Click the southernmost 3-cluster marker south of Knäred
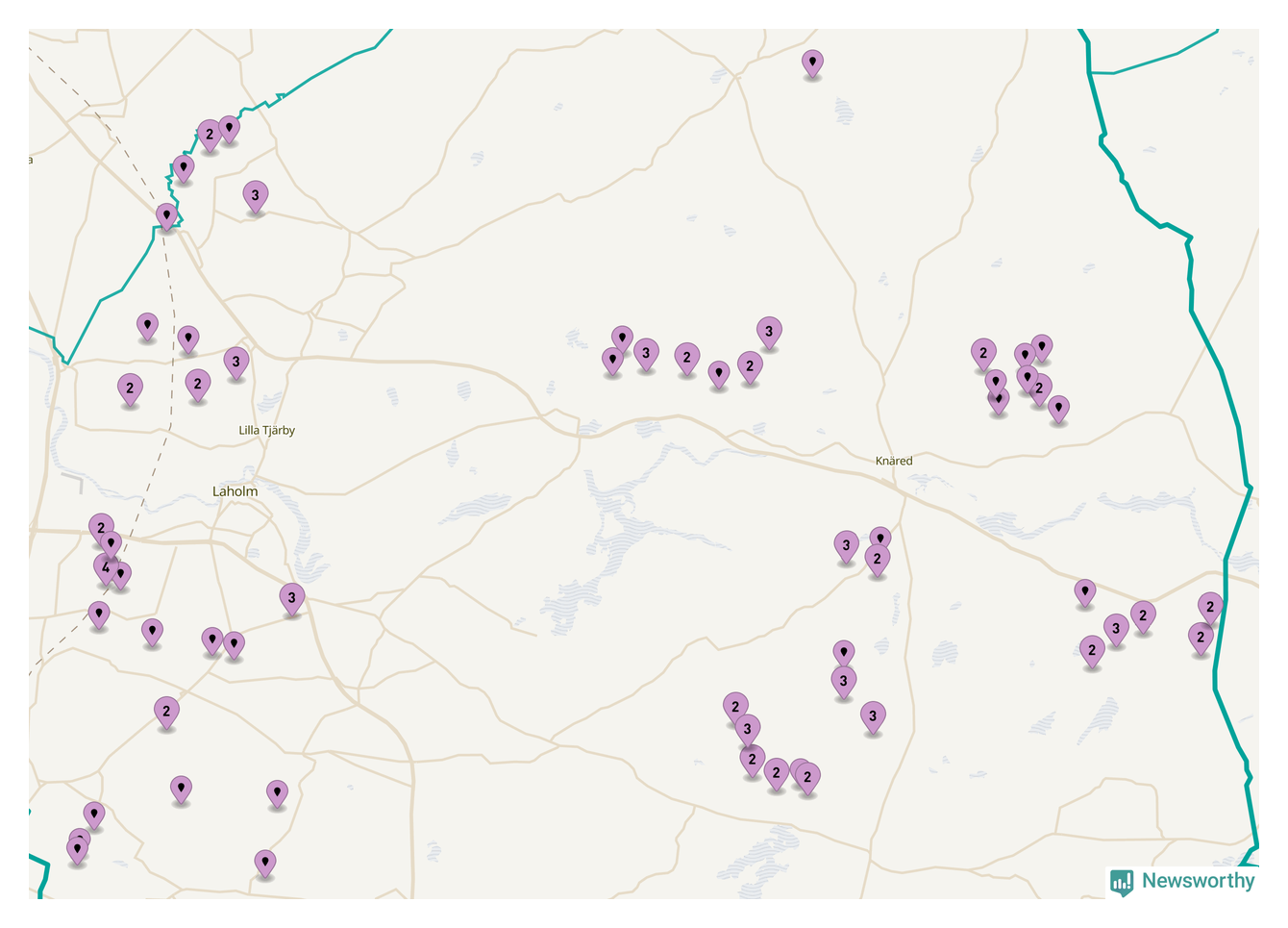Viewport: 1288px width, 928px height. point(873,716)
